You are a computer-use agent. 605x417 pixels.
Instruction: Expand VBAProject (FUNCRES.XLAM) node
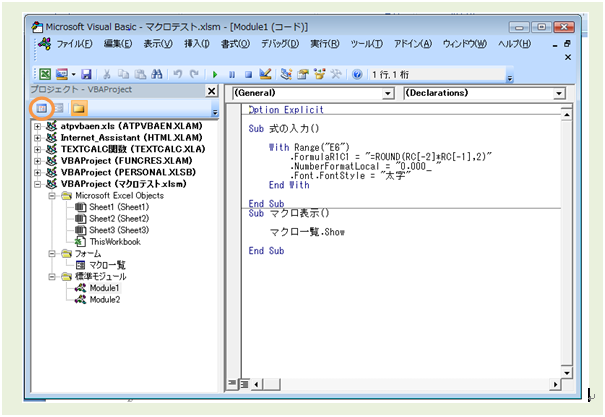(x=37, y=161)
